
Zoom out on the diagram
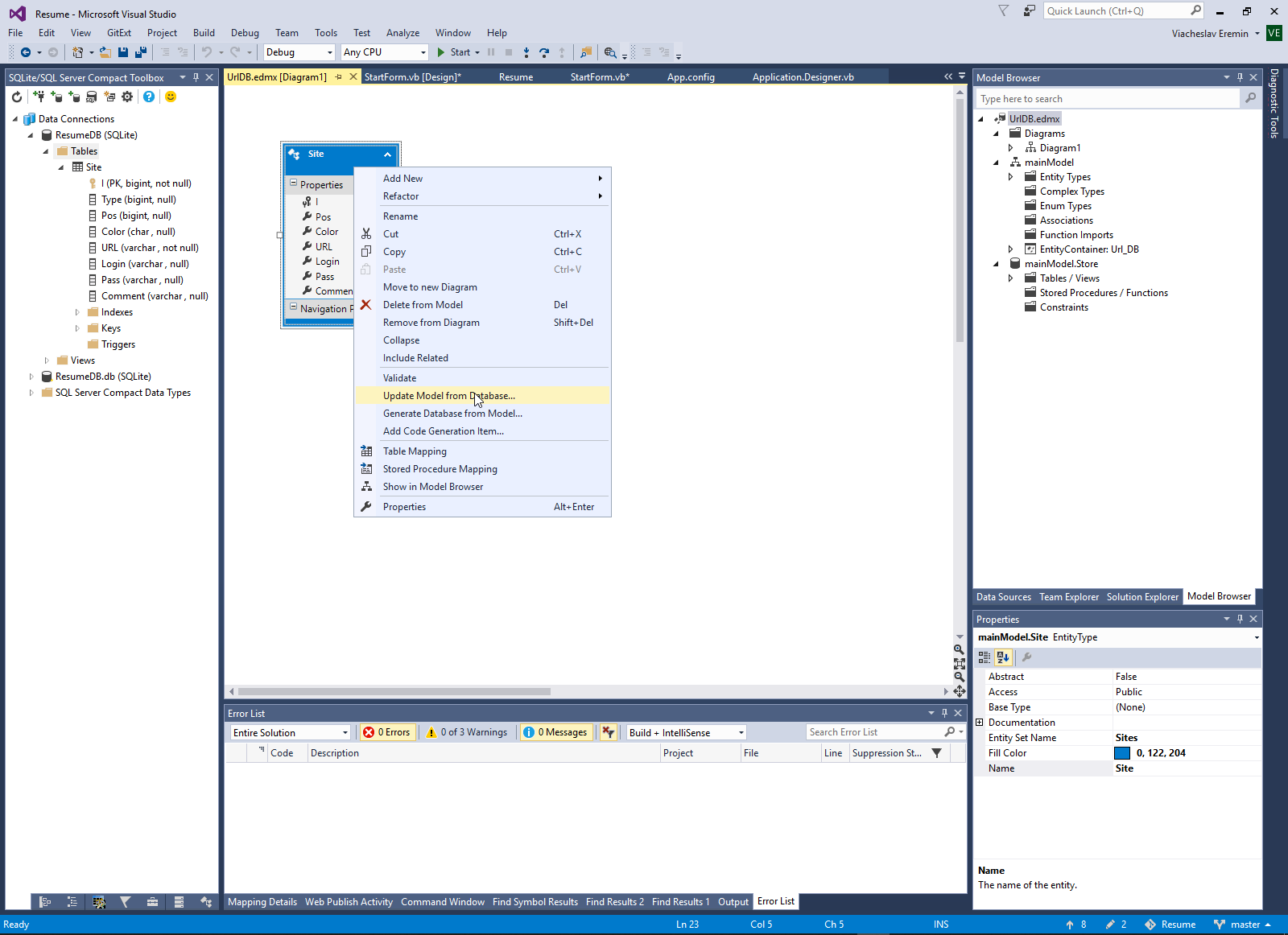959,677
